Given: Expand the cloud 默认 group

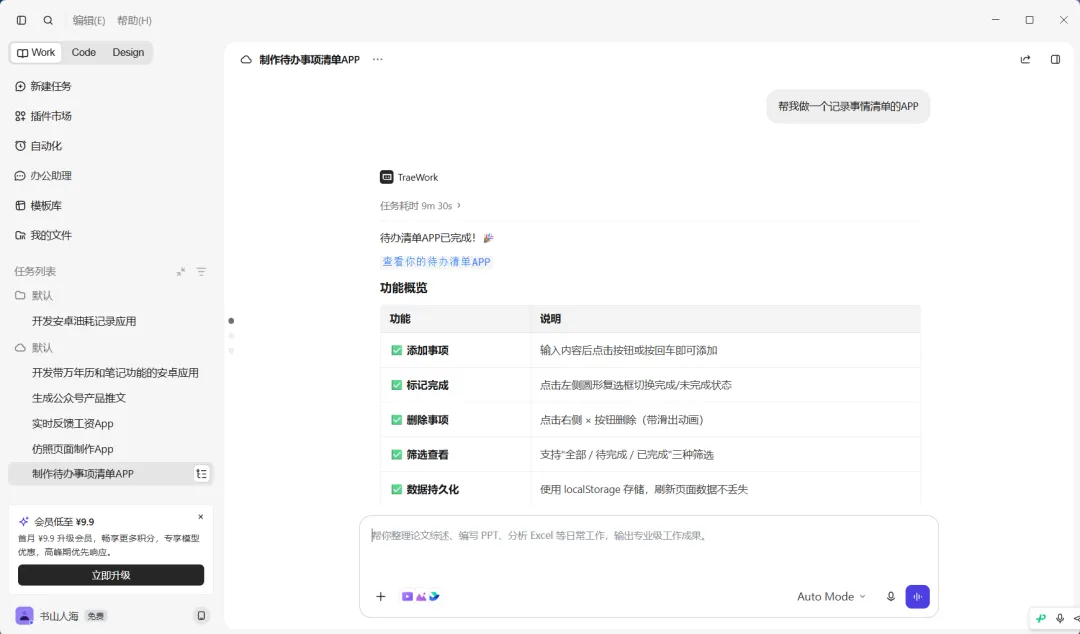Looking at the screenshot, I should 34,347.
